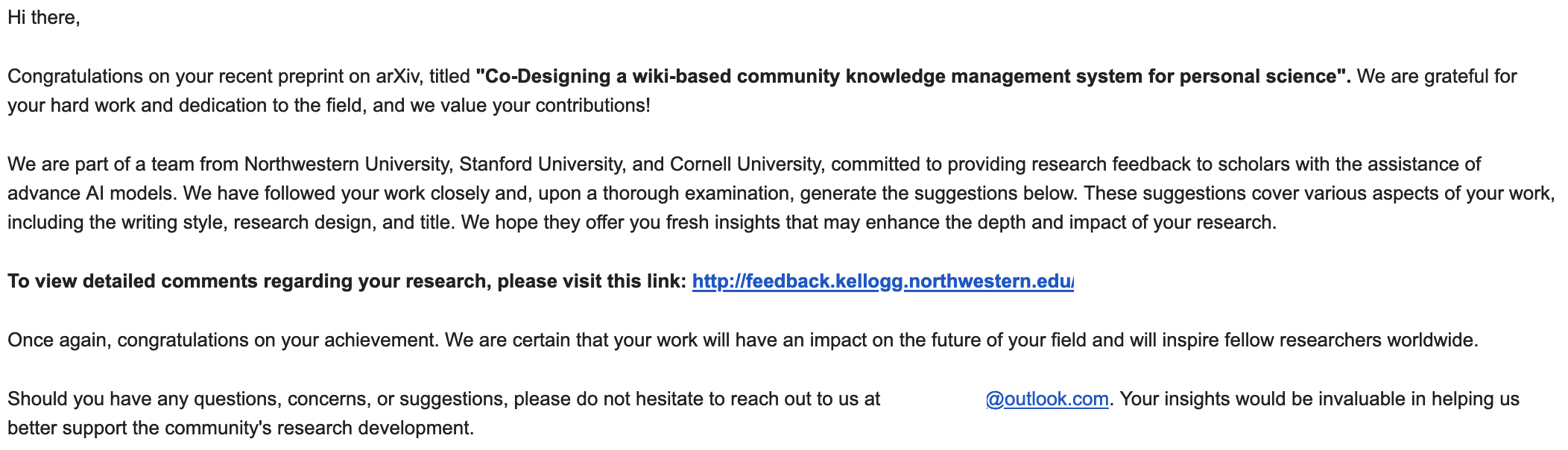Click the phrase 'advance AI models'
This screenshot has height=450, width=1568.
point(92,194)
